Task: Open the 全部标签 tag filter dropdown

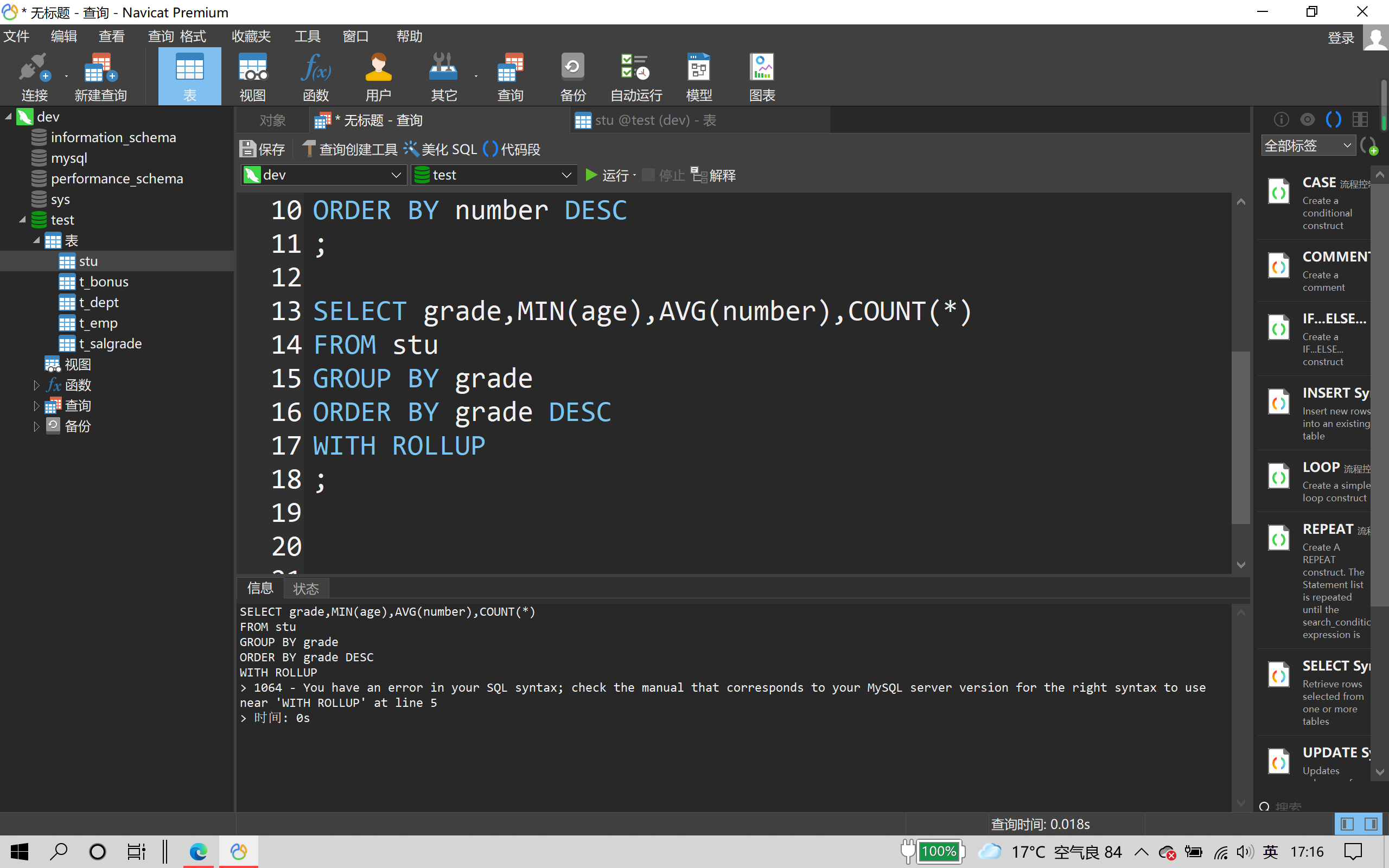Action: point(1308,146)
